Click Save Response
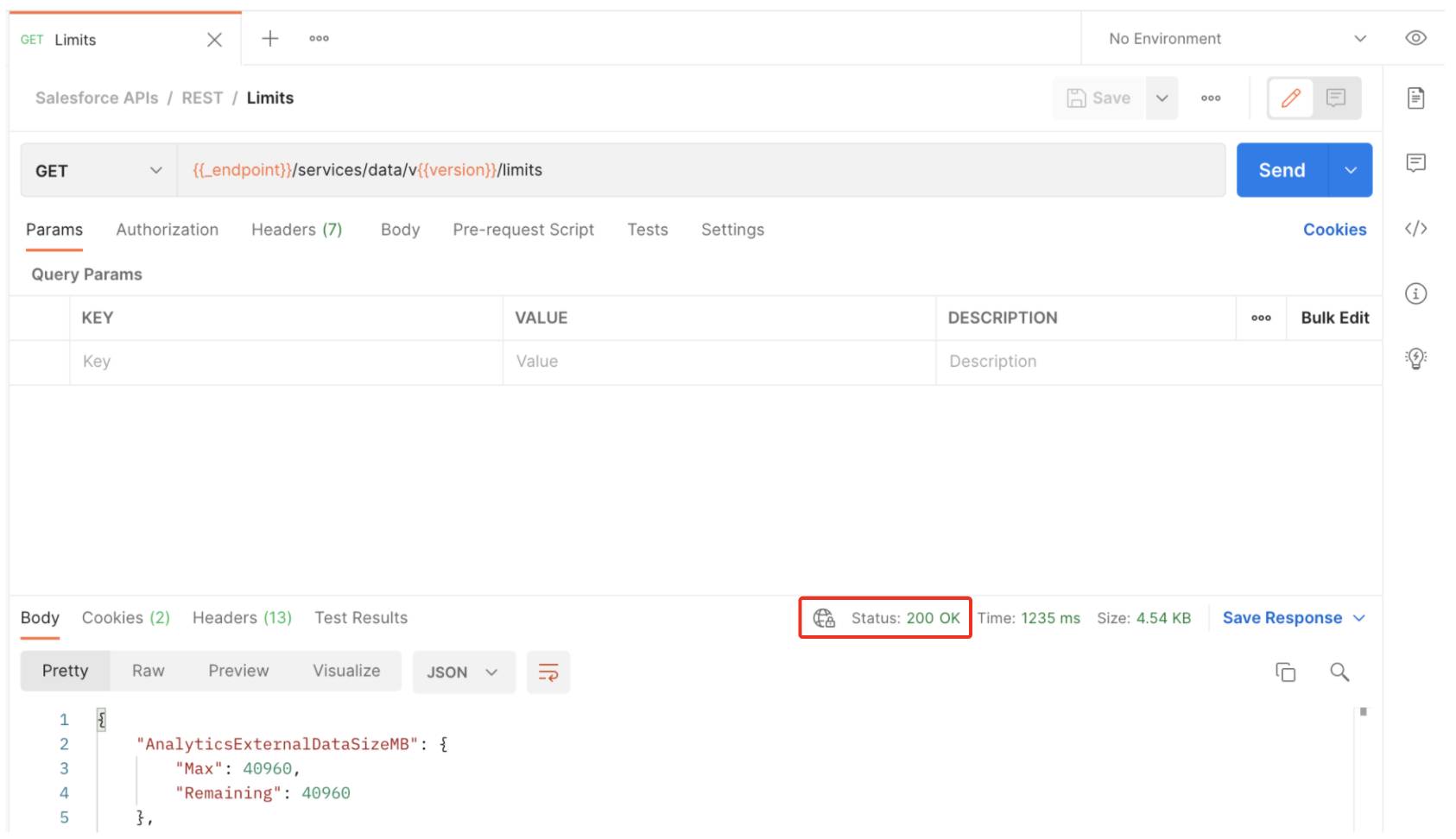The height and width of the screenshot is (839, 1456). coord(1282,618)
